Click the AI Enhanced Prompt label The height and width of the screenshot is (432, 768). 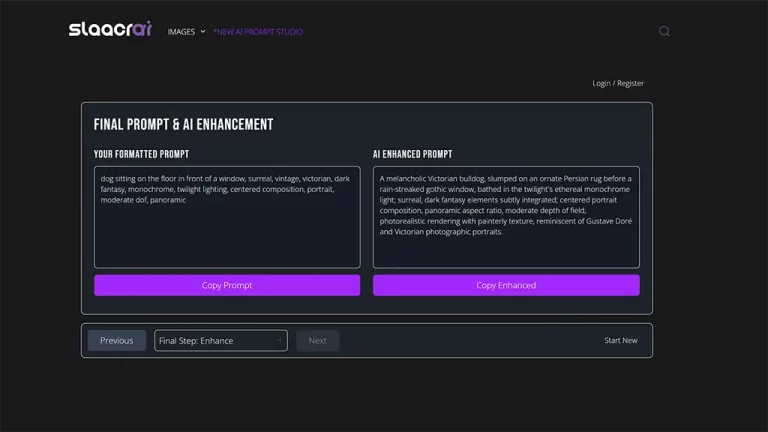[412, 154]
